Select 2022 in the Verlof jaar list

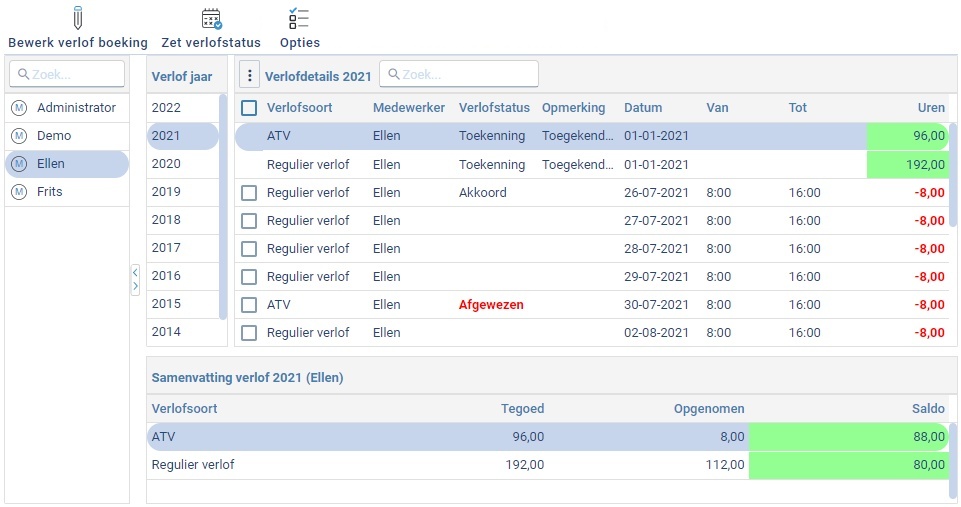pos(166,108)
